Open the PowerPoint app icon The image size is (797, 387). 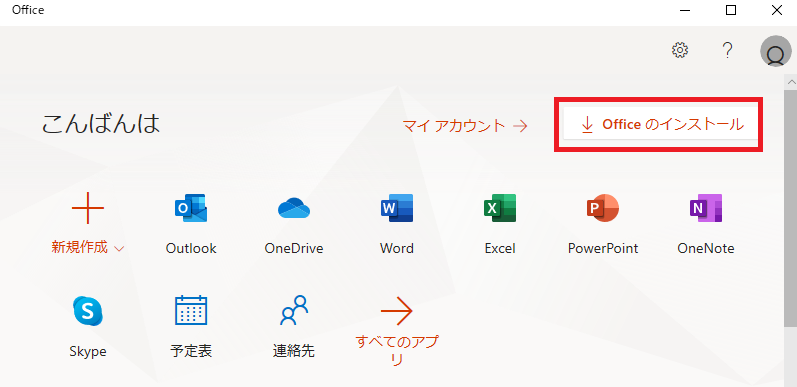point(603,209)
